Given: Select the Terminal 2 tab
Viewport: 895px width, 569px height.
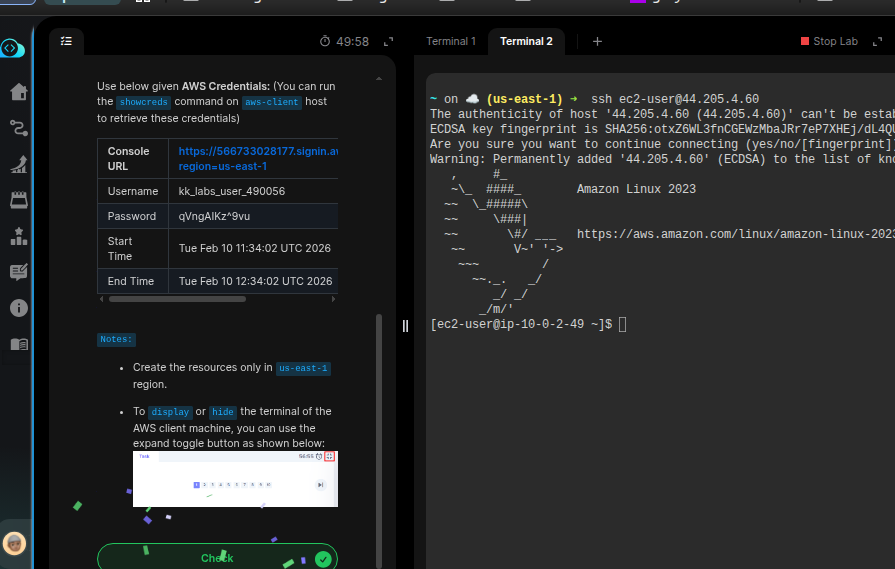Looking at the screenshot, I should pos(526,41).
